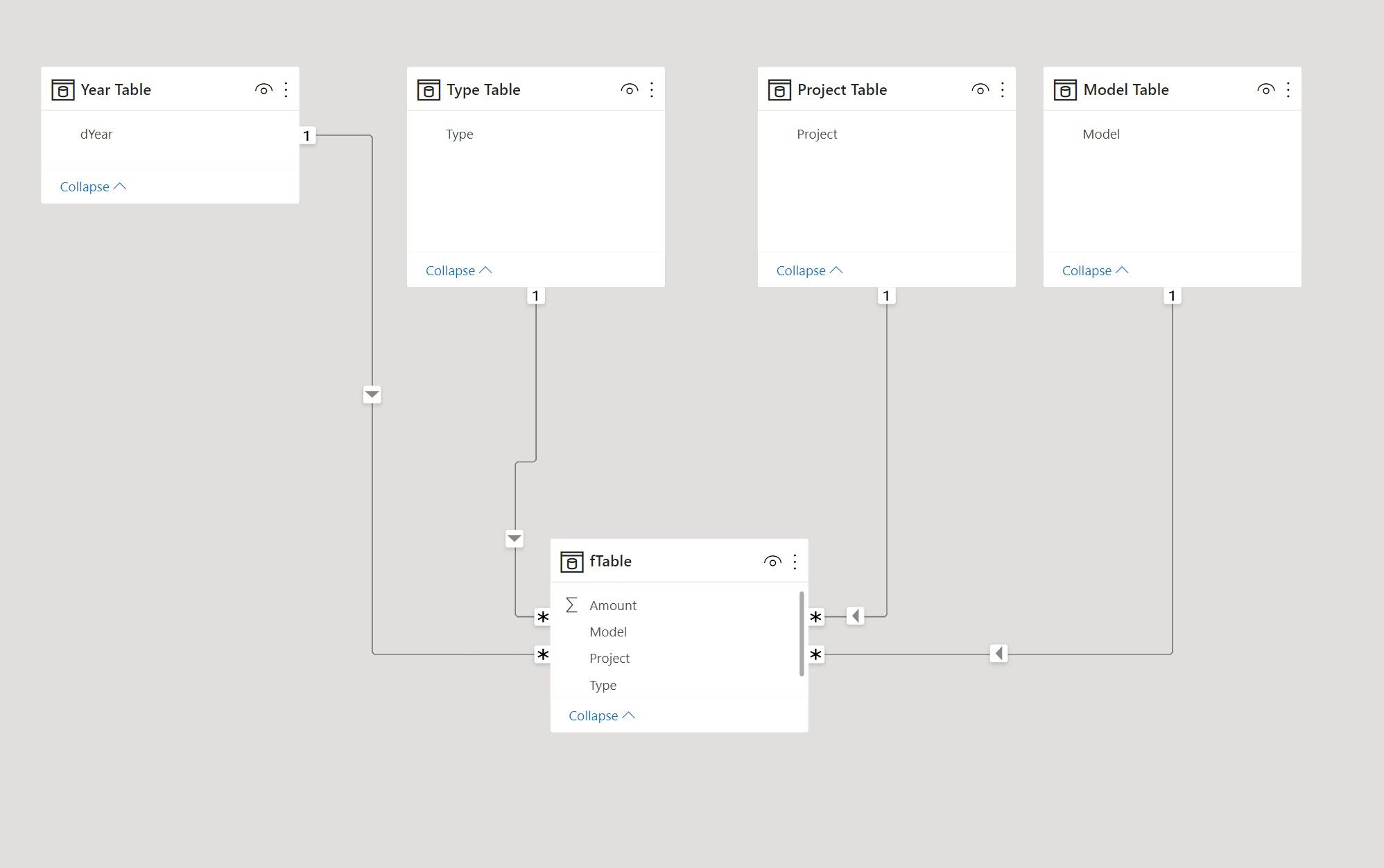Select the Type Table relationship filter direction arrow

pos(514,538)
